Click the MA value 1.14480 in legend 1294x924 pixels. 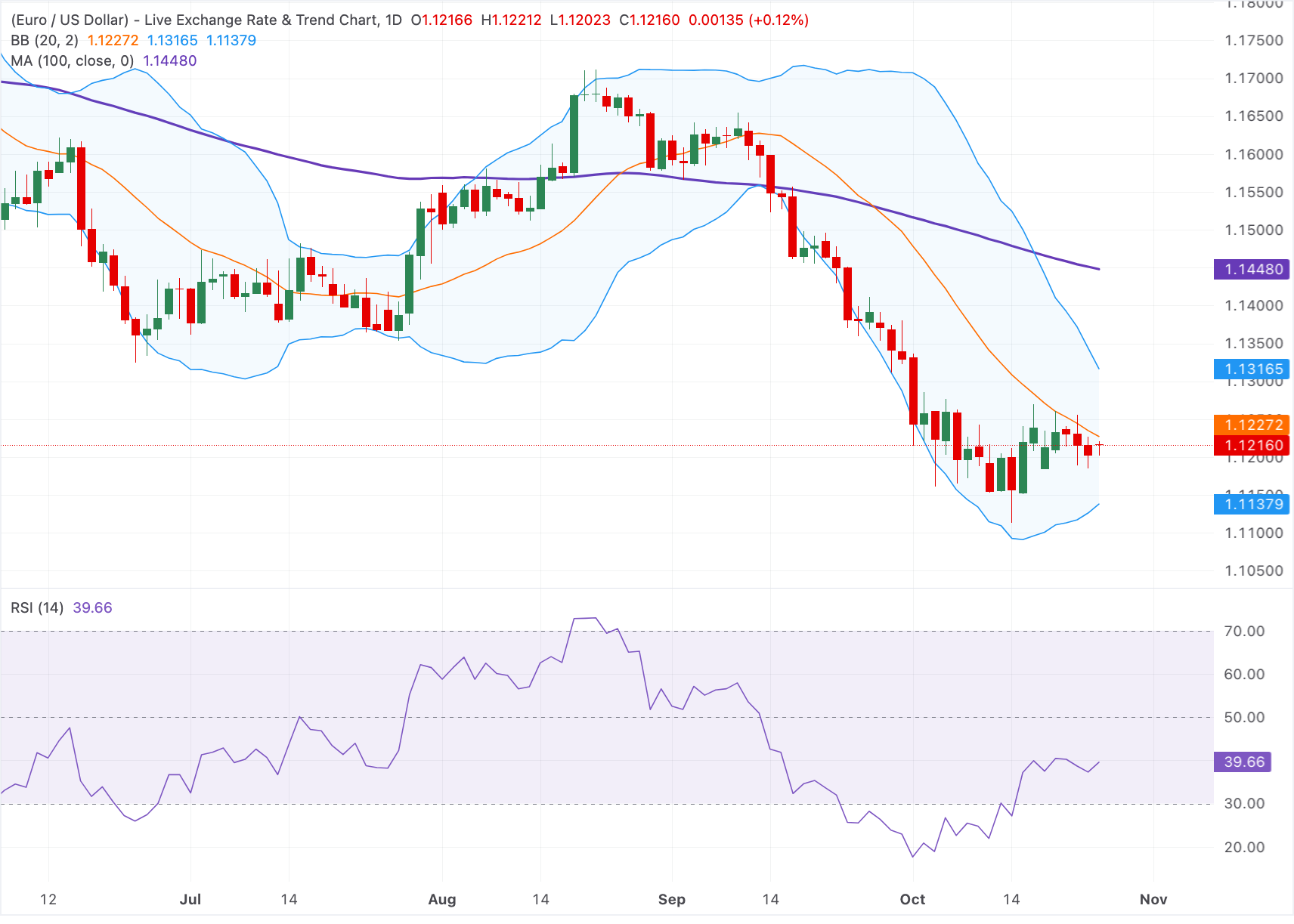coord(170,61)
